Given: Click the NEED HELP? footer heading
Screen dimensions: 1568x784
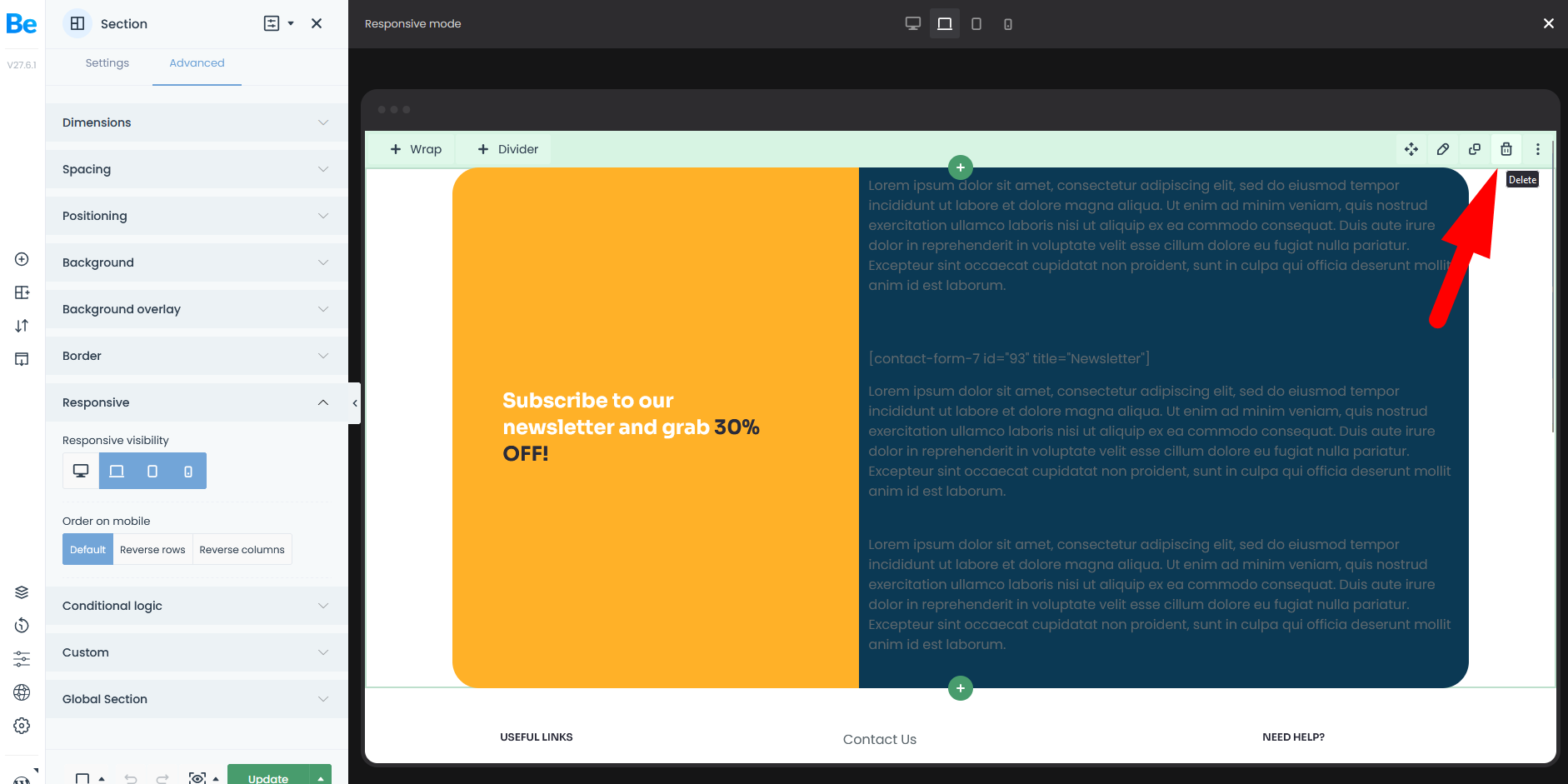Looking at the screenshot, I should coord(1293,737).
